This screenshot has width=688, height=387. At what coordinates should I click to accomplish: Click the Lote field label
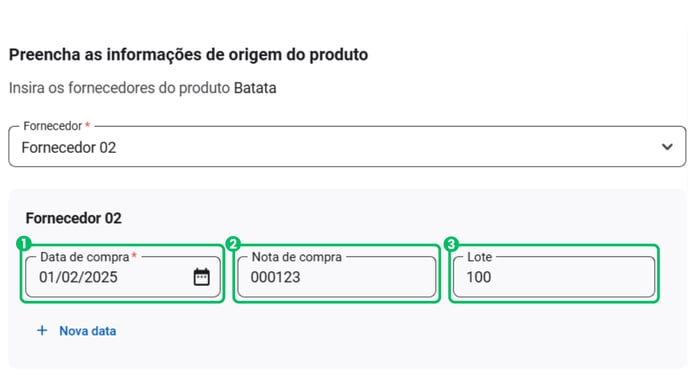click(479, 257)
